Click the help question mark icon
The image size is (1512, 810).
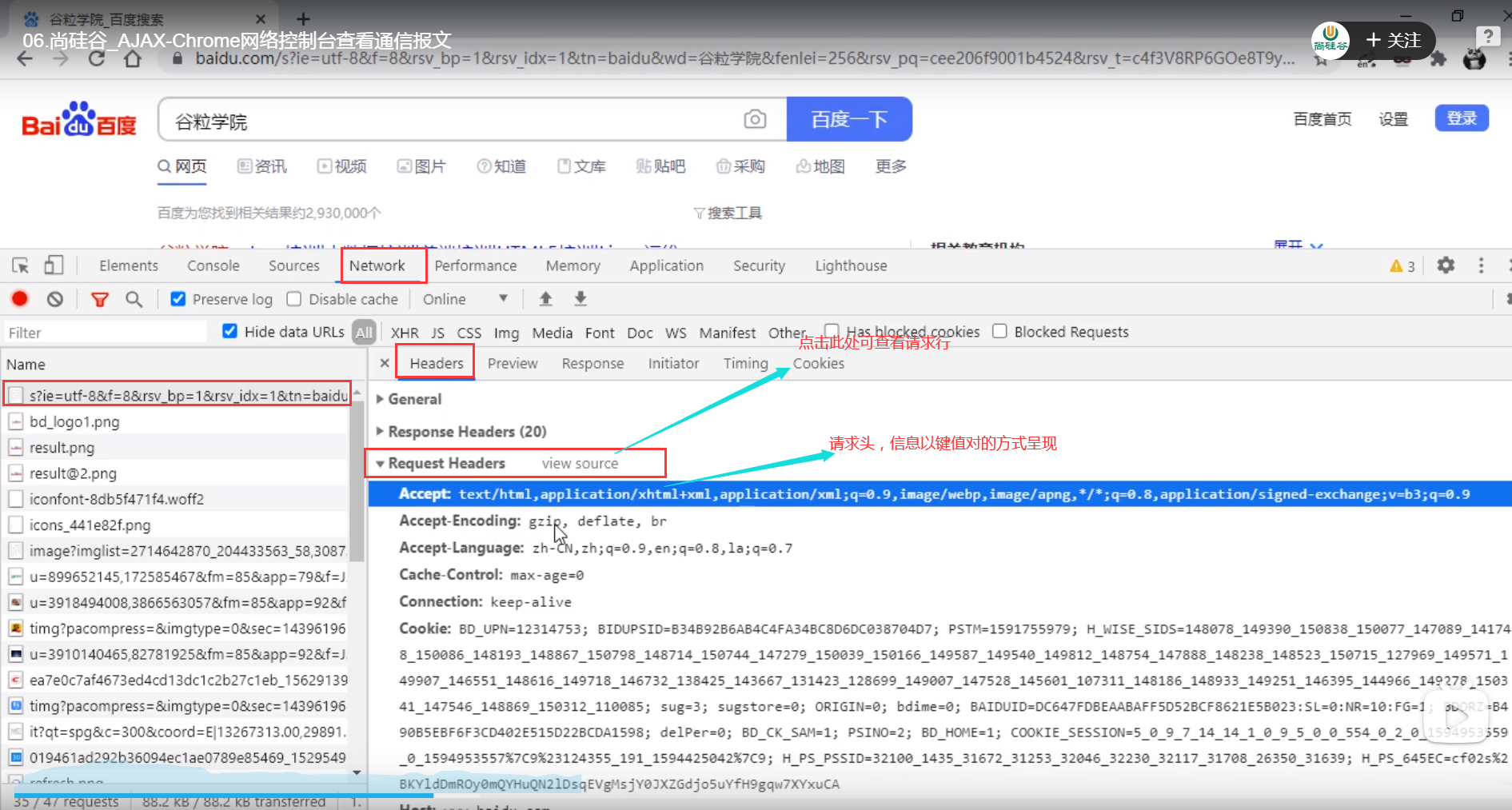1487,36
